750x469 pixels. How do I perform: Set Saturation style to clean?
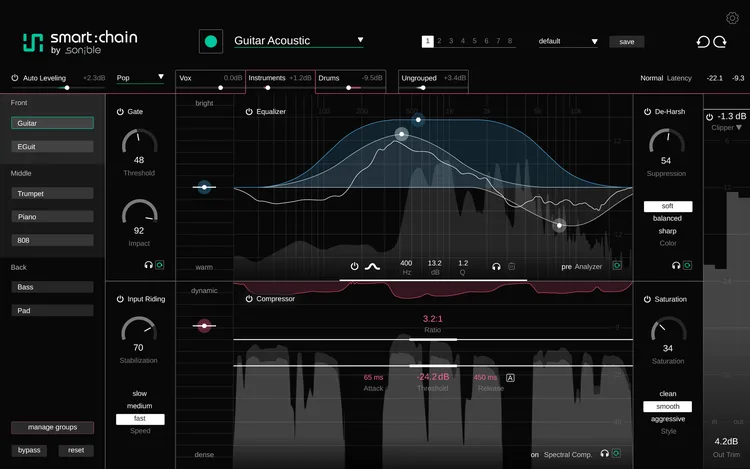tap(668, 394)
